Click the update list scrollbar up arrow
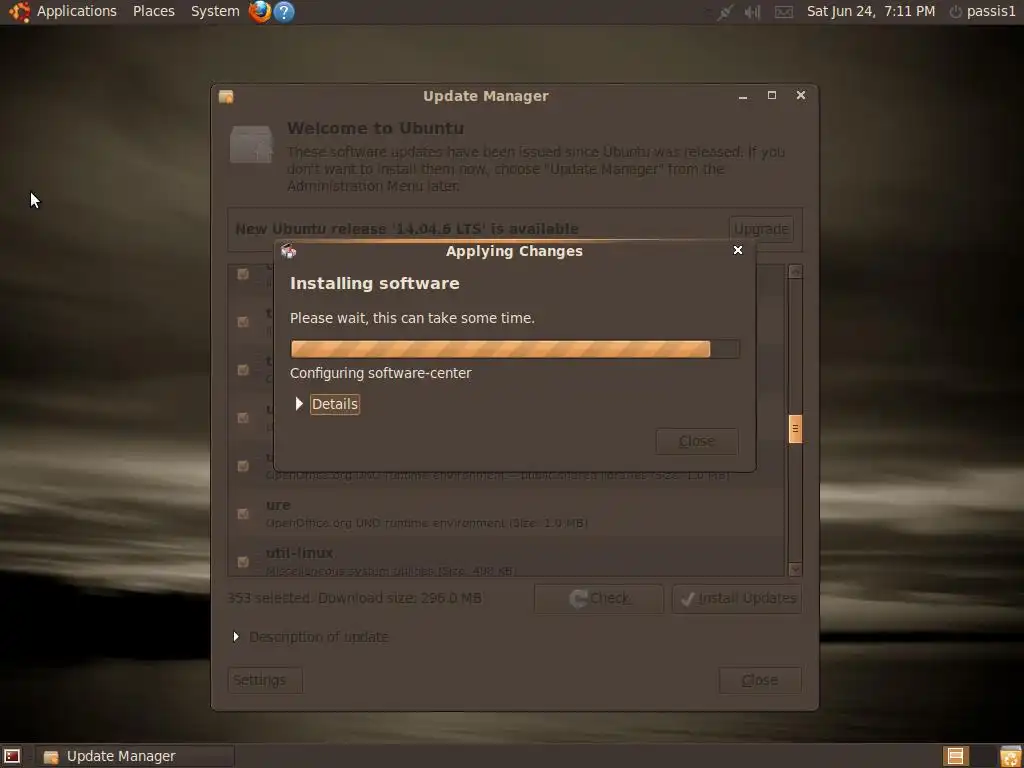 coord(795,272)
